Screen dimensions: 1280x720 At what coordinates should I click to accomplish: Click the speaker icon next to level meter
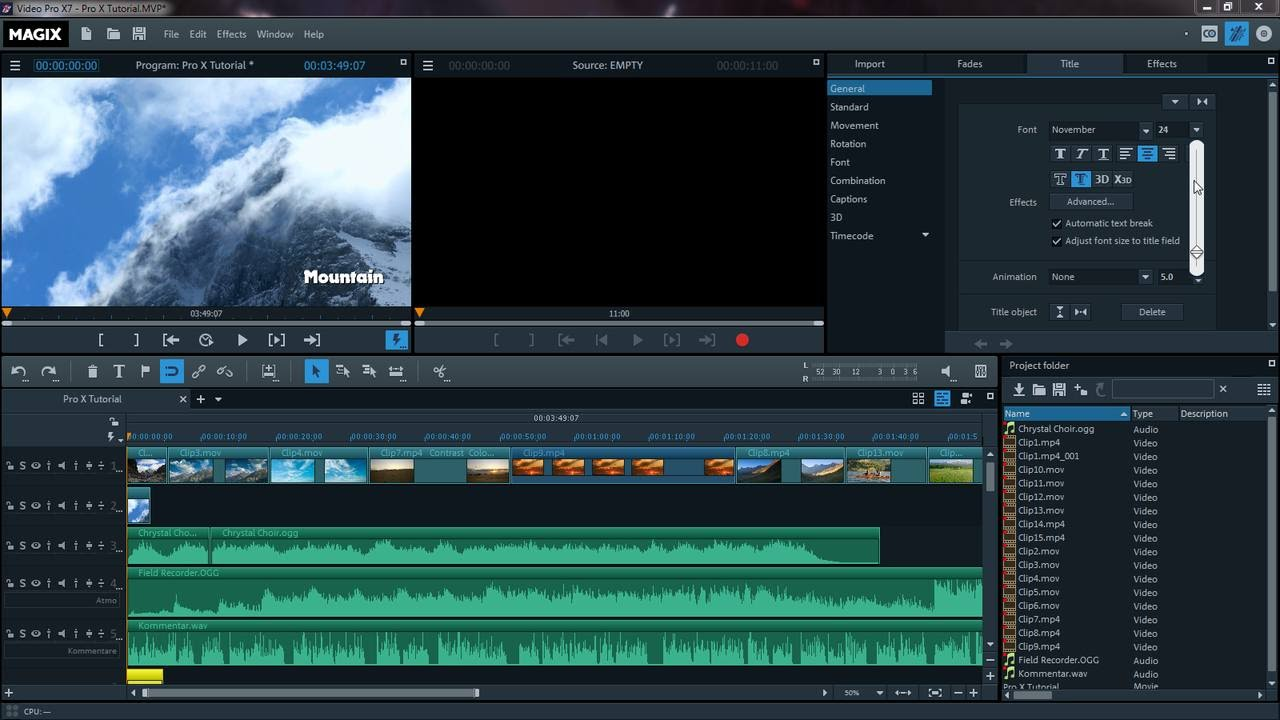947,371
